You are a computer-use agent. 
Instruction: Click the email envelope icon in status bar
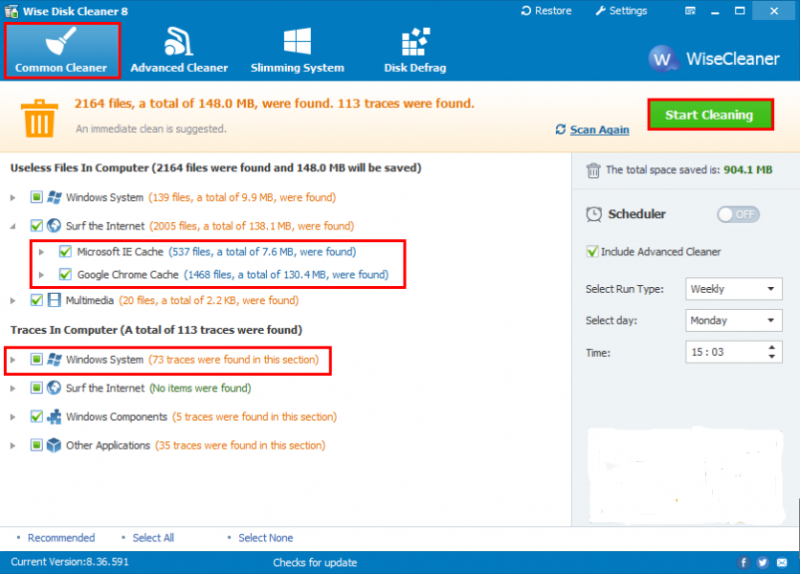782,562
